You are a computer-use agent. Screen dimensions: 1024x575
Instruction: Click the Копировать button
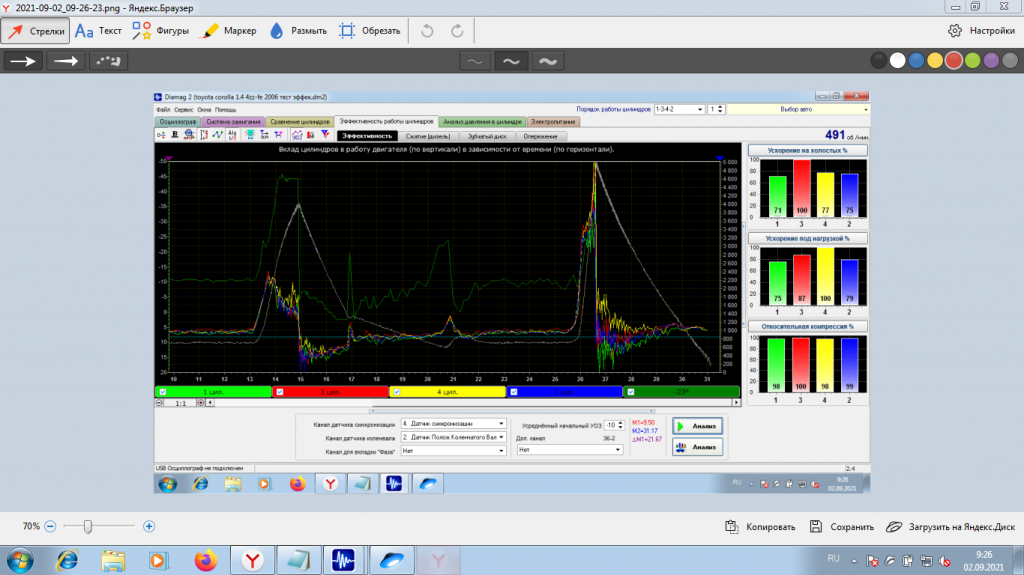[x=760, y=527]
